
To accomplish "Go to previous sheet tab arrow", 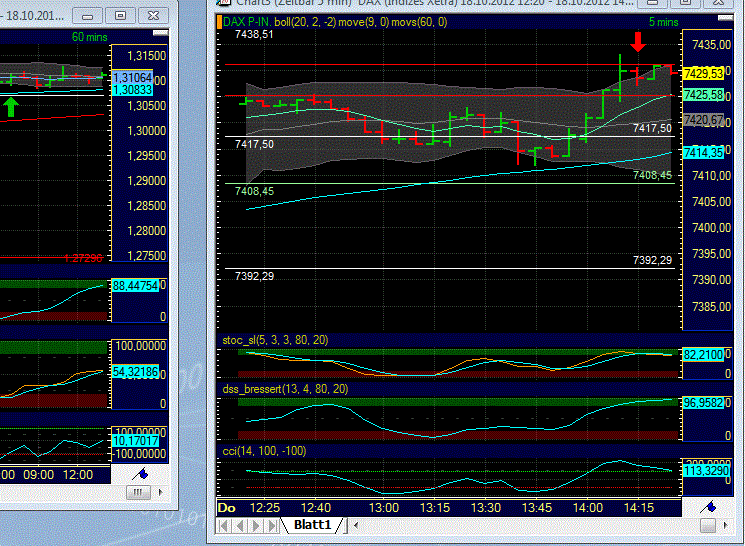I will [240, 526].
